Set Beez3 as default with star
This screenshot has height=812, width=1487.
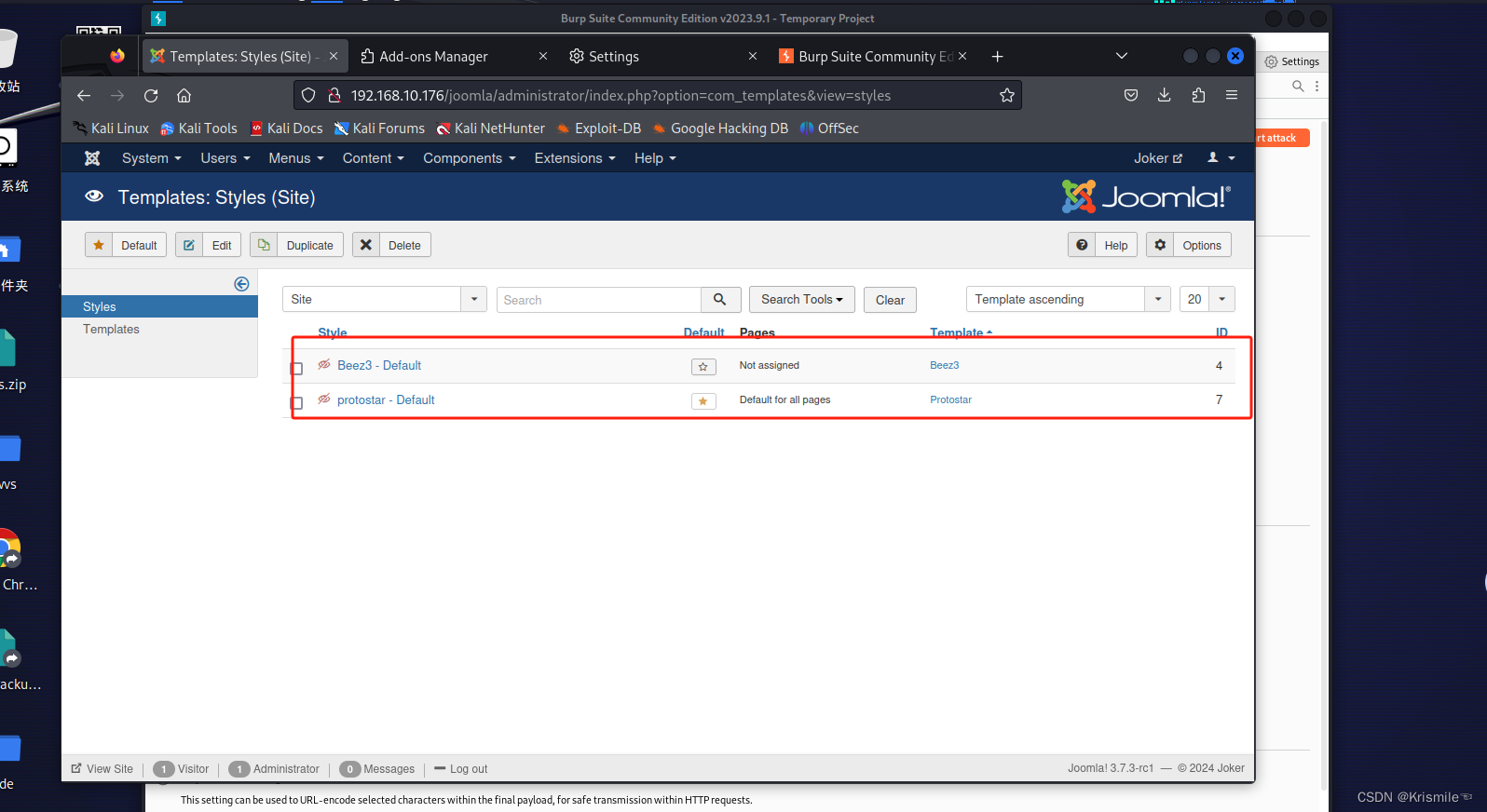703,367
